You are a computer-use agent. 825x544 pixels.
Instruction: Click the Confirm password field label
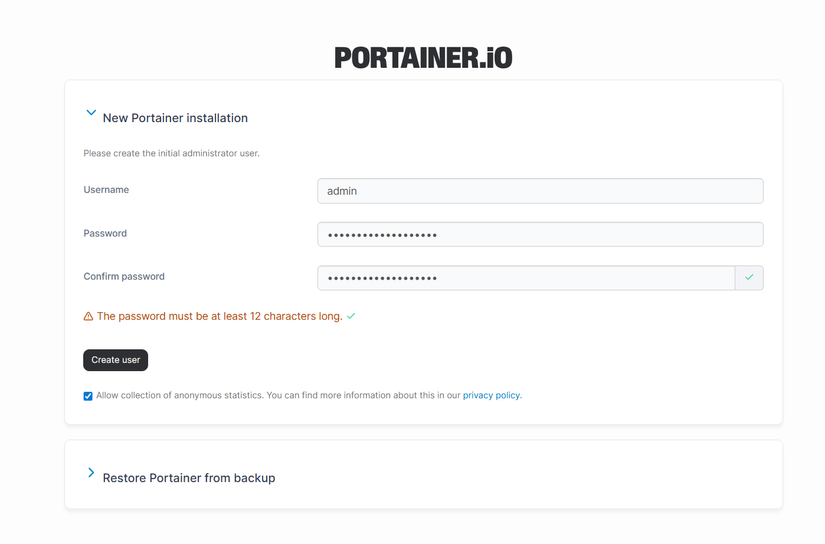(124, 277)
